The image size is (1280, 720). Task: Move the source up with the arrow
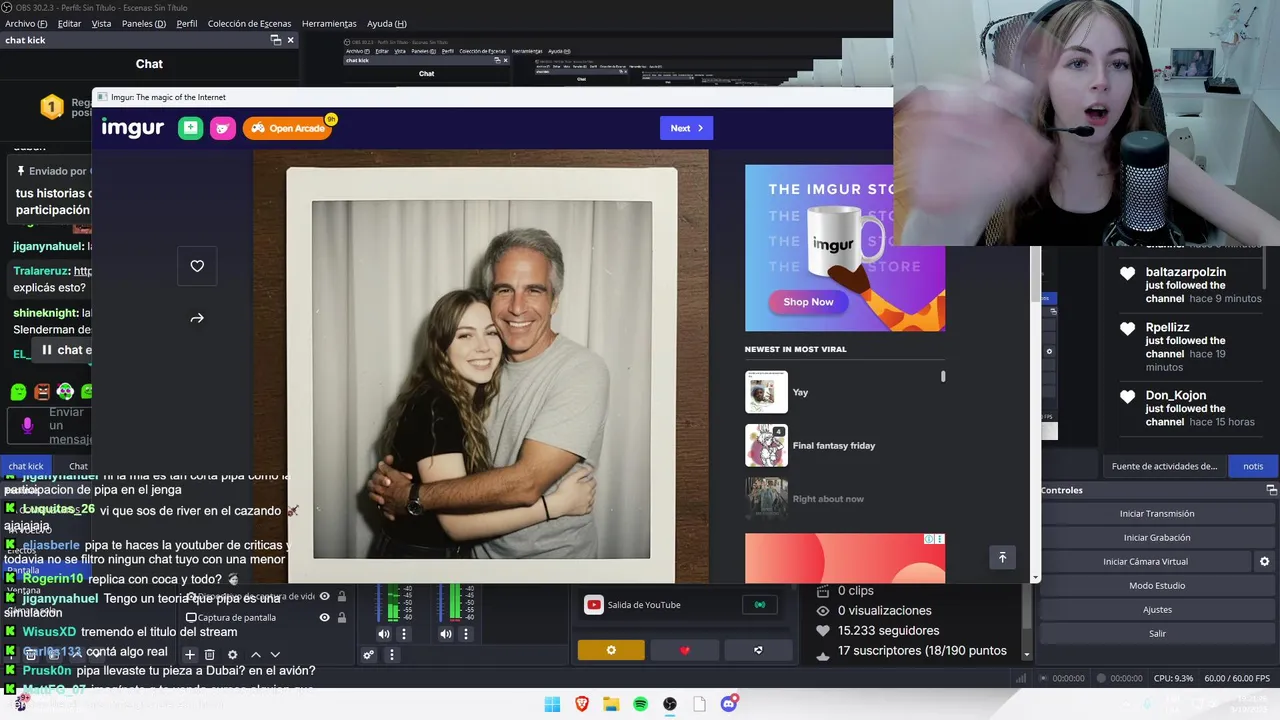pos(255,655)
